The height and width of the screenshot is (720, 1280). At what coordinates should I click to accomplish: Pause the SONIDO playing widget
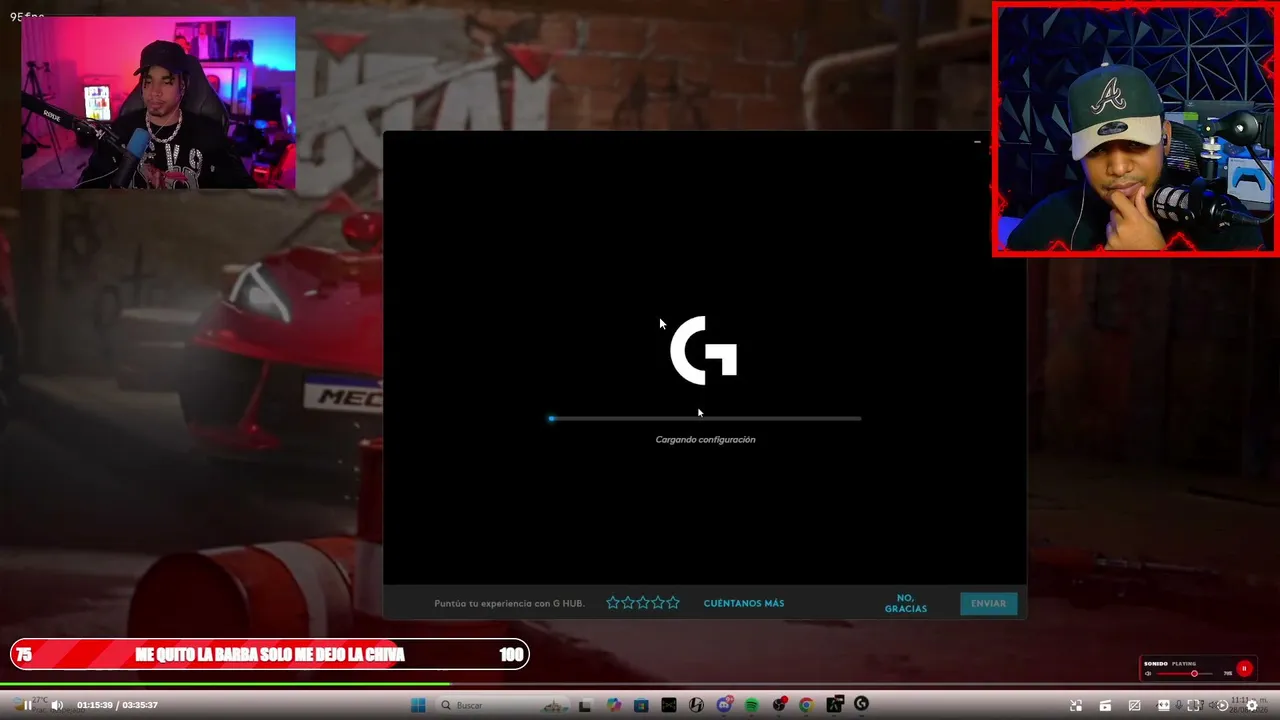(x=1244, y=668)
